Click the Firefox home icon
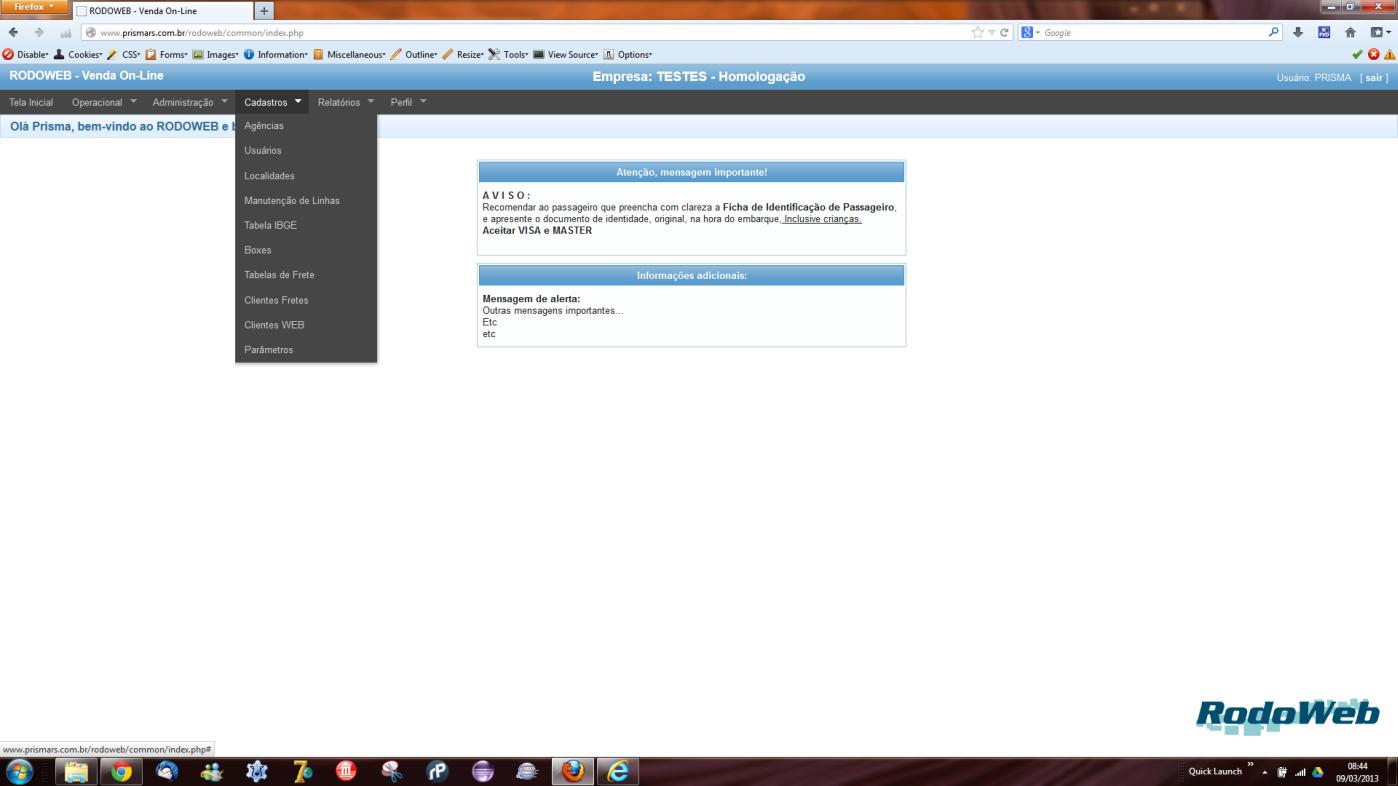Viewport: 1398px width, 786px height. (x=1349, y=32)
